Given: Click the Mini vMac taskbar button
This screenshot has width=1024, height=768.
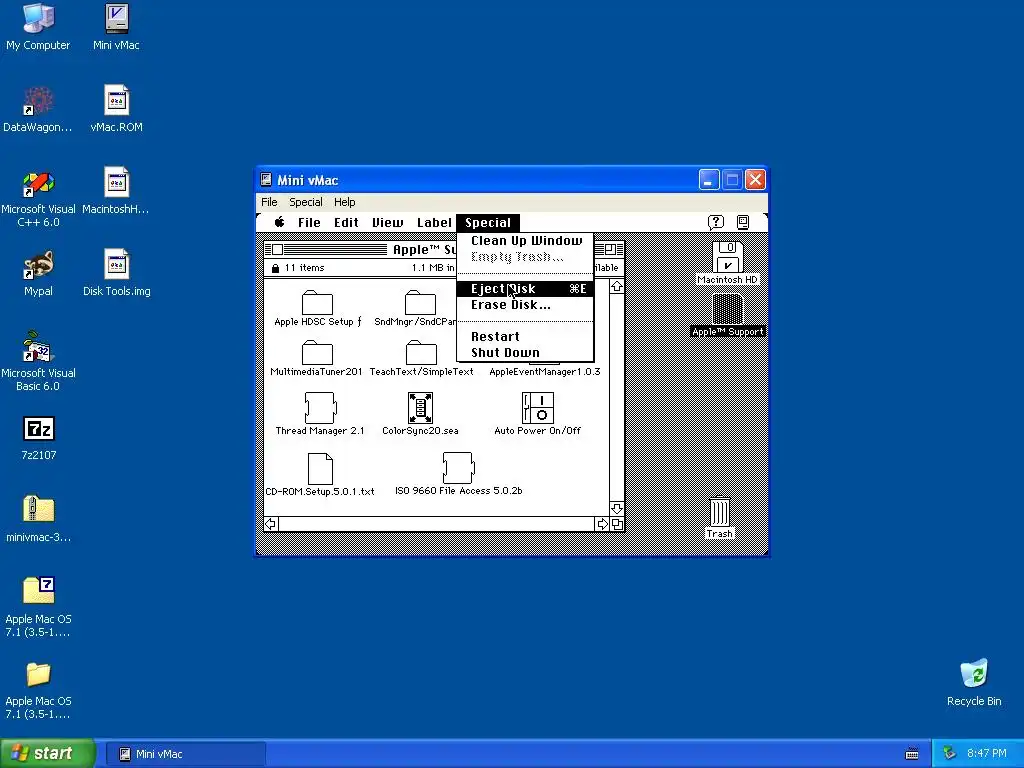Looking at the screenshot, I should coord(185,754).
